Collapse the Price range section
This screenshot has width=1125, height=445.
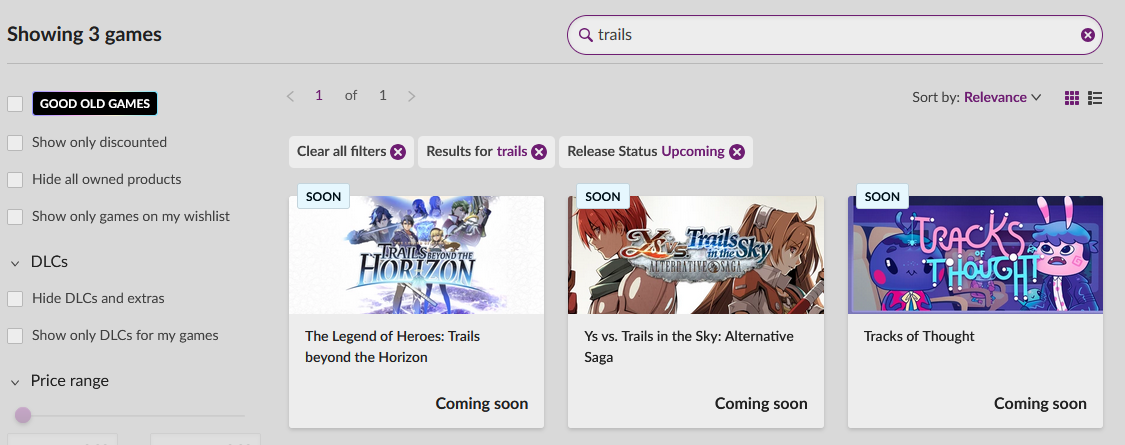pyautogui.click(x=15, y=382)
